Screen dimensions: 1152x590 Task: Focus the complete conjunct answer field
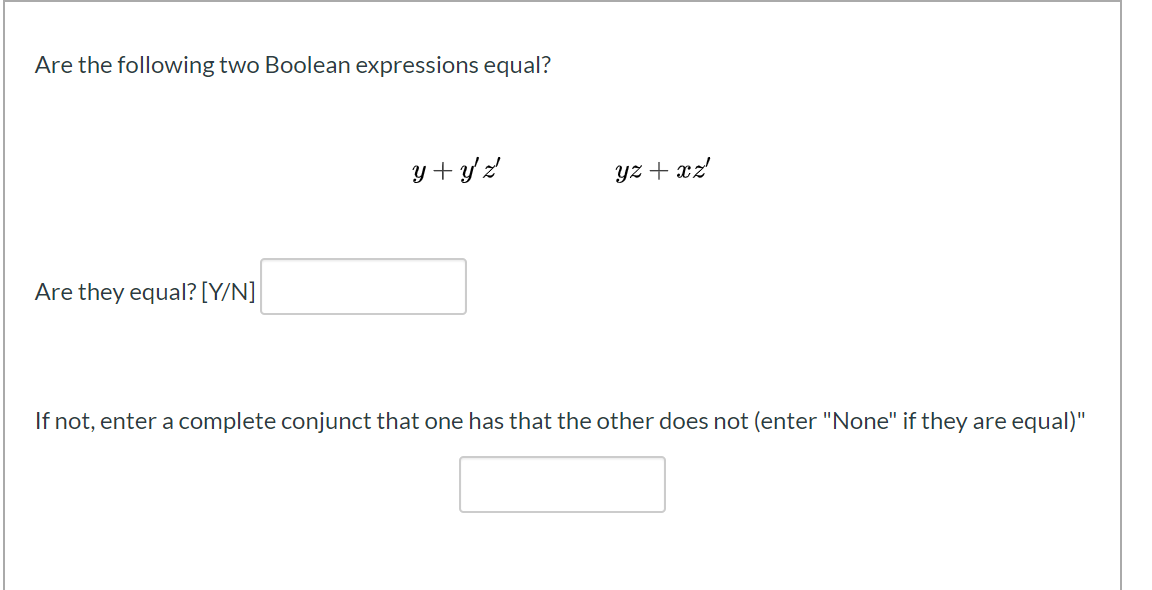[562, 484]
